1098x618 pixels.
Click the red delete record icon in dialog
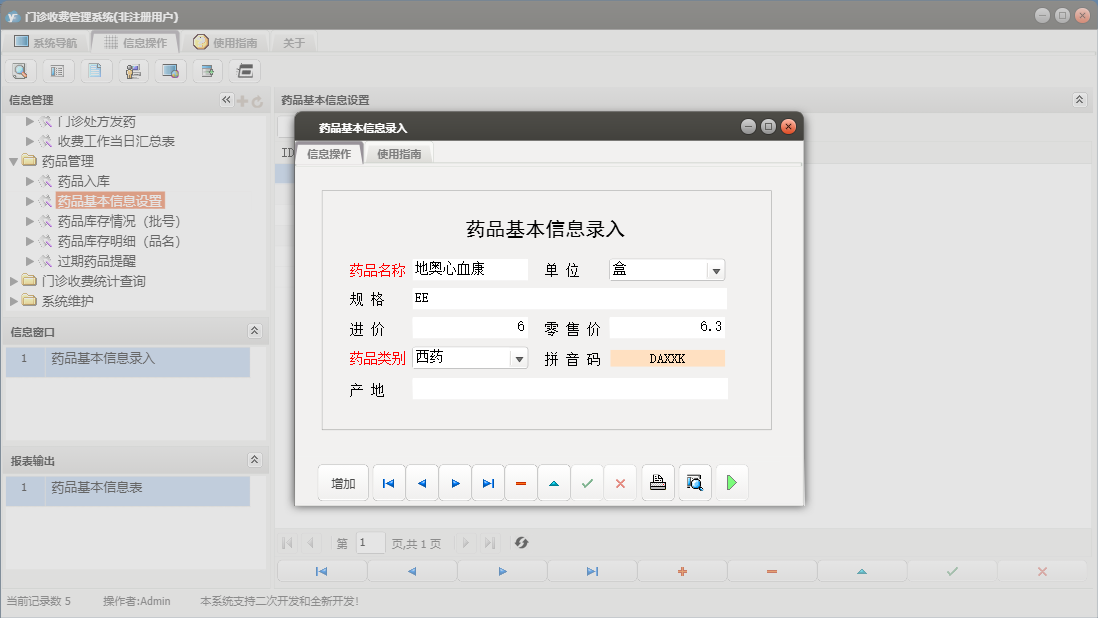tap(520, 482)
